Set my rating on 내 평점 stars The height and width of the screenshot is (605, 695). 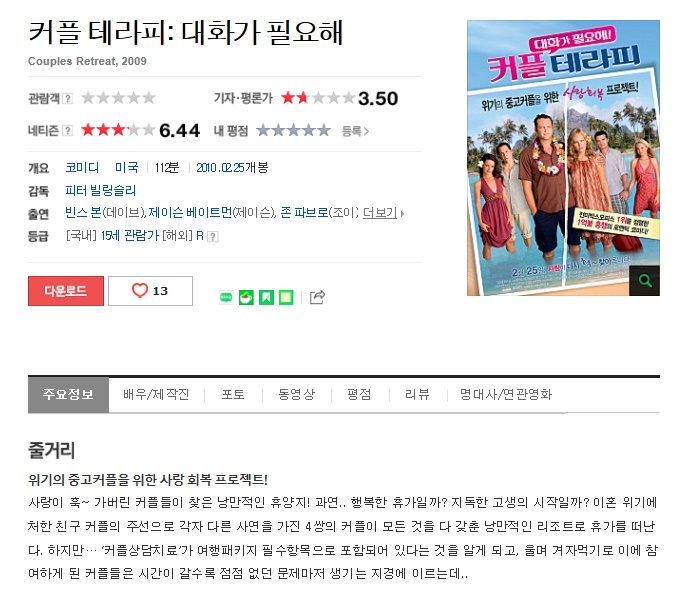[x=293, y=131]
